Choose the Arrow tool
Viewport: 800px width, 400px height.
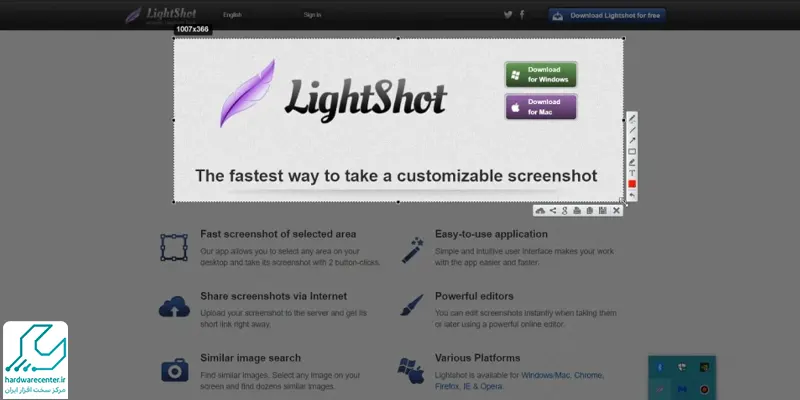coord(632,141)
